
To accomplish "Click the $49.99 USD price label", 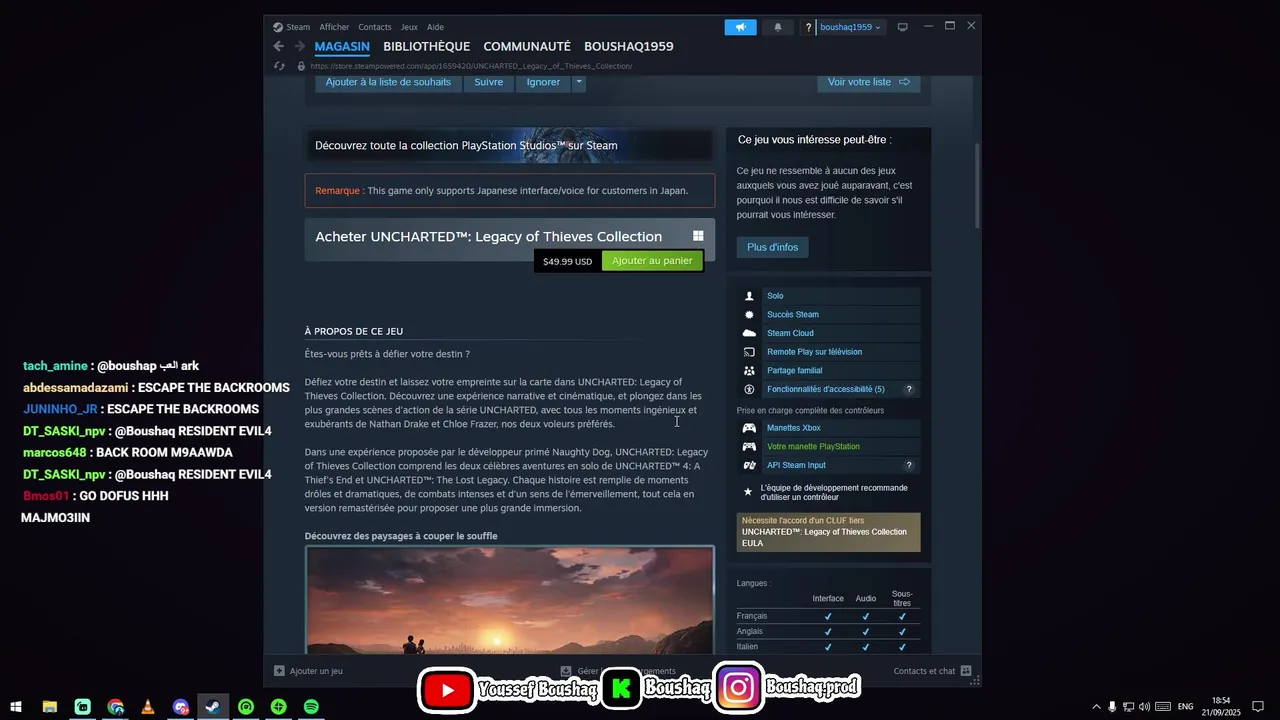I will click(x=567, y=262).
